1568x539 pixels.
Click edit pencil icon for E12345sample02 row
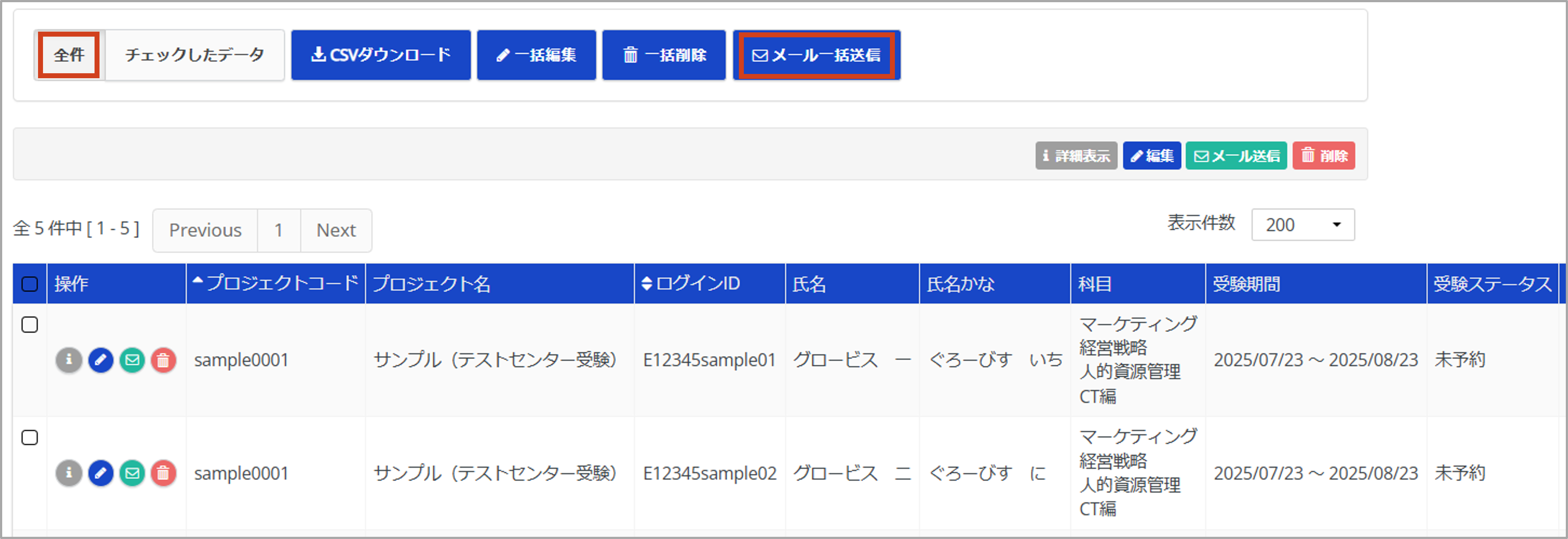(101, 473)
